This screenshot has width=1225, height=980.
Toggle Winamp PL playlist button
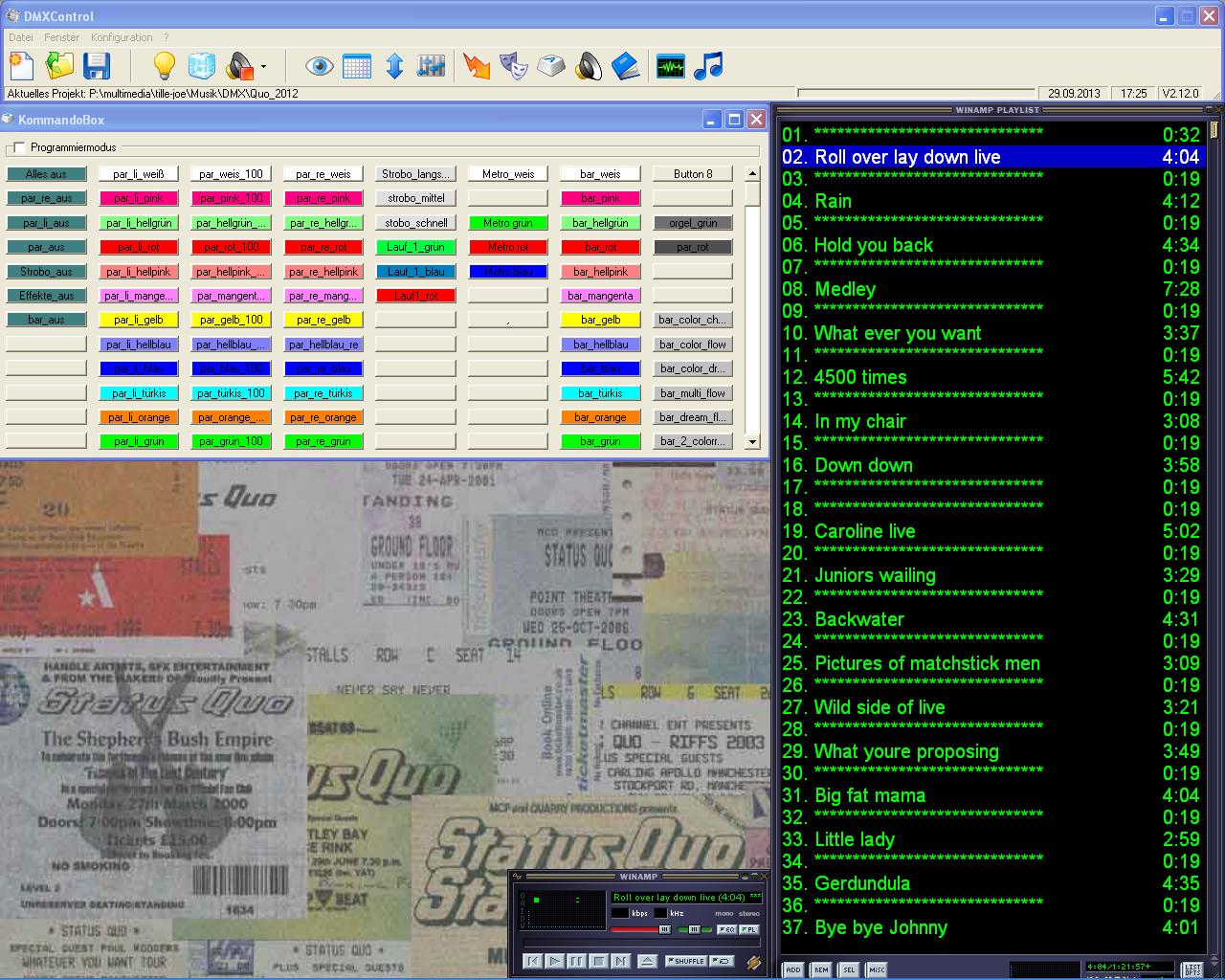[749, 929]
